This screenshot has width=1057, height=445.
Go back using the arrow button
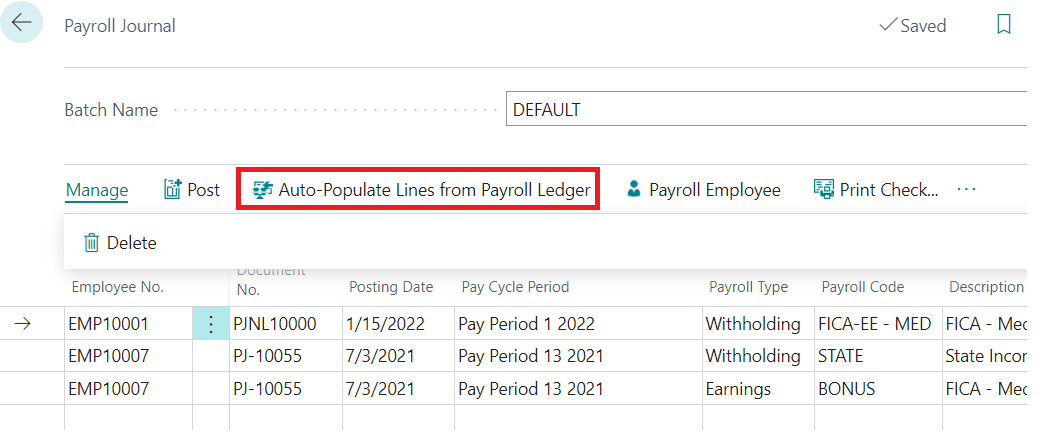point(22,22)
